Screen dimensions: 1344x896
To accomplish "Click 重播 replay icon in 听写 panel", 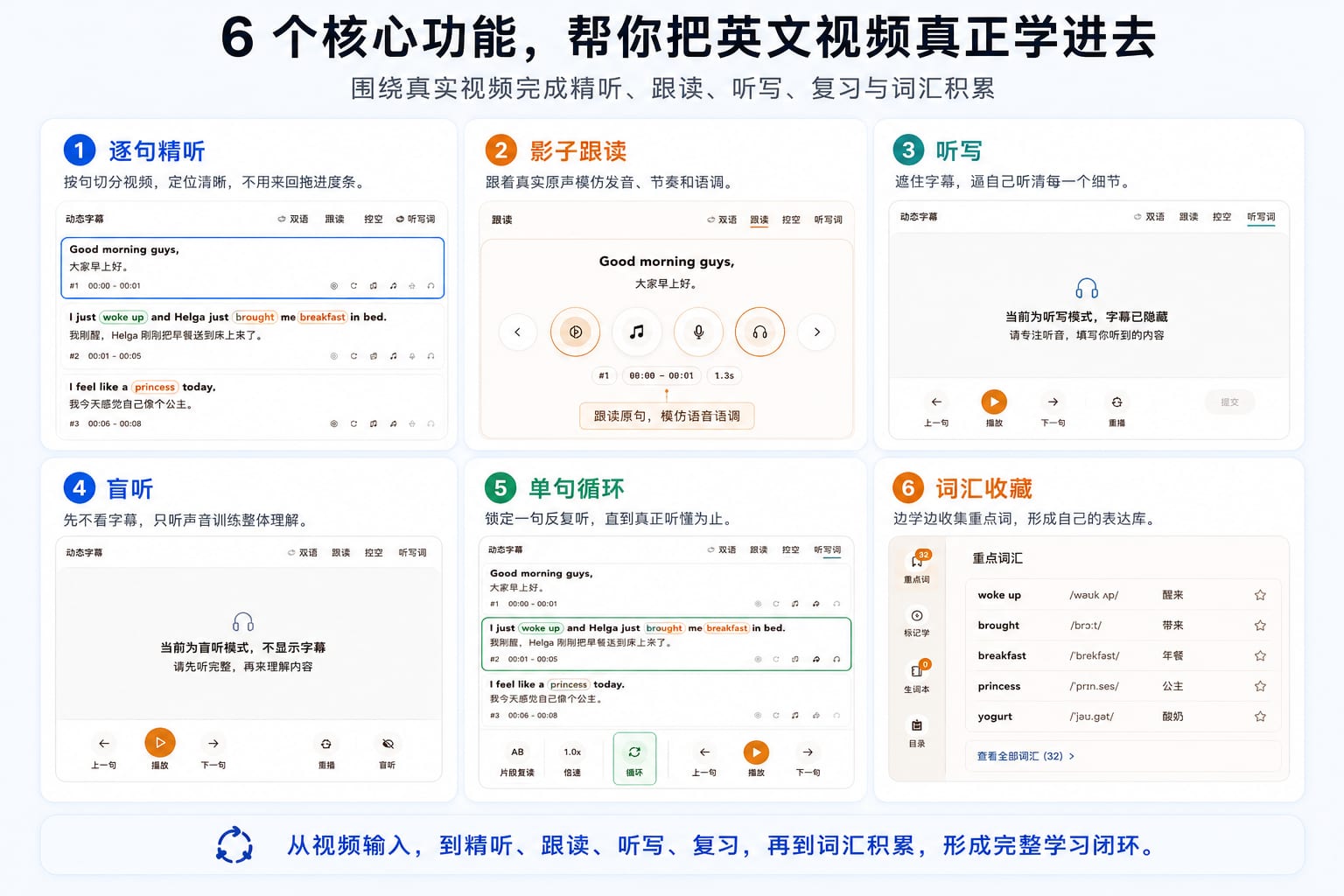I will coord(1116,402).
